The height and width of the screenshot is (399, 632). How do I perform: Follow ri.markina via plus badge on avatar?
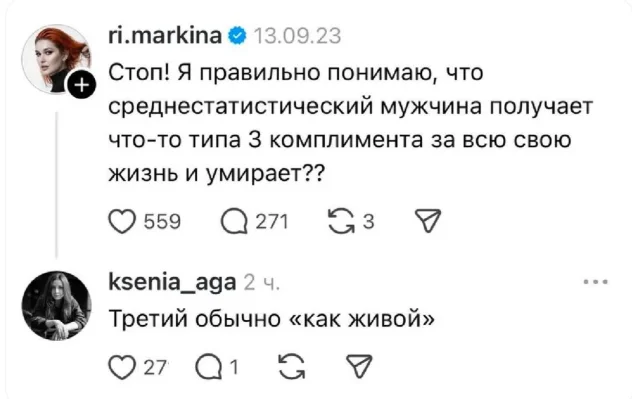click(82, 85)
